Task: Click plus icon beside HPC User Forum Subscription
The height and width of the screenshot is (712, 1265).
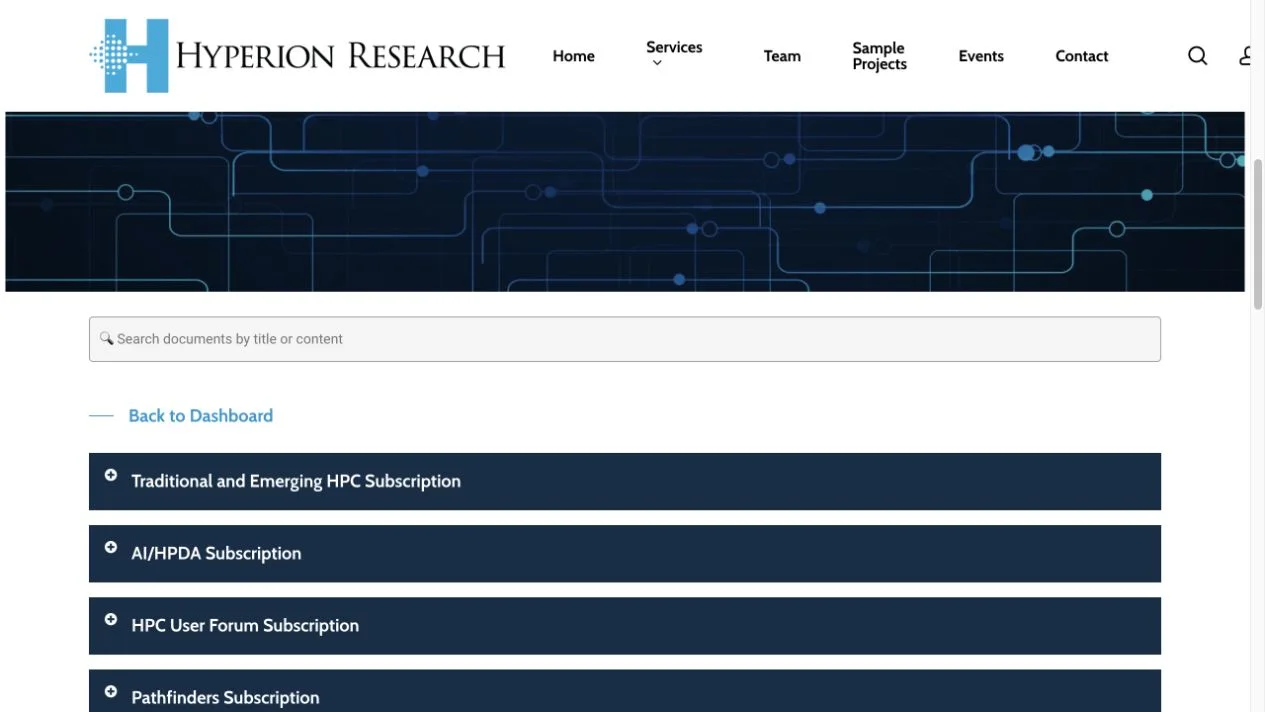Action: coord(111,619)
